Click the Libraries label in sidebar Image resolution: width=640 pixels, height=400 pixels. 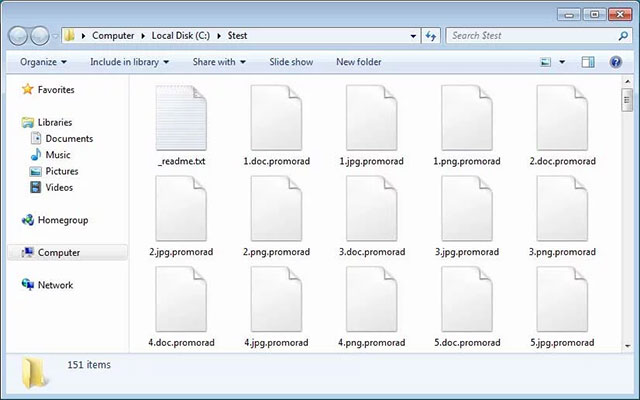(55, 122)
